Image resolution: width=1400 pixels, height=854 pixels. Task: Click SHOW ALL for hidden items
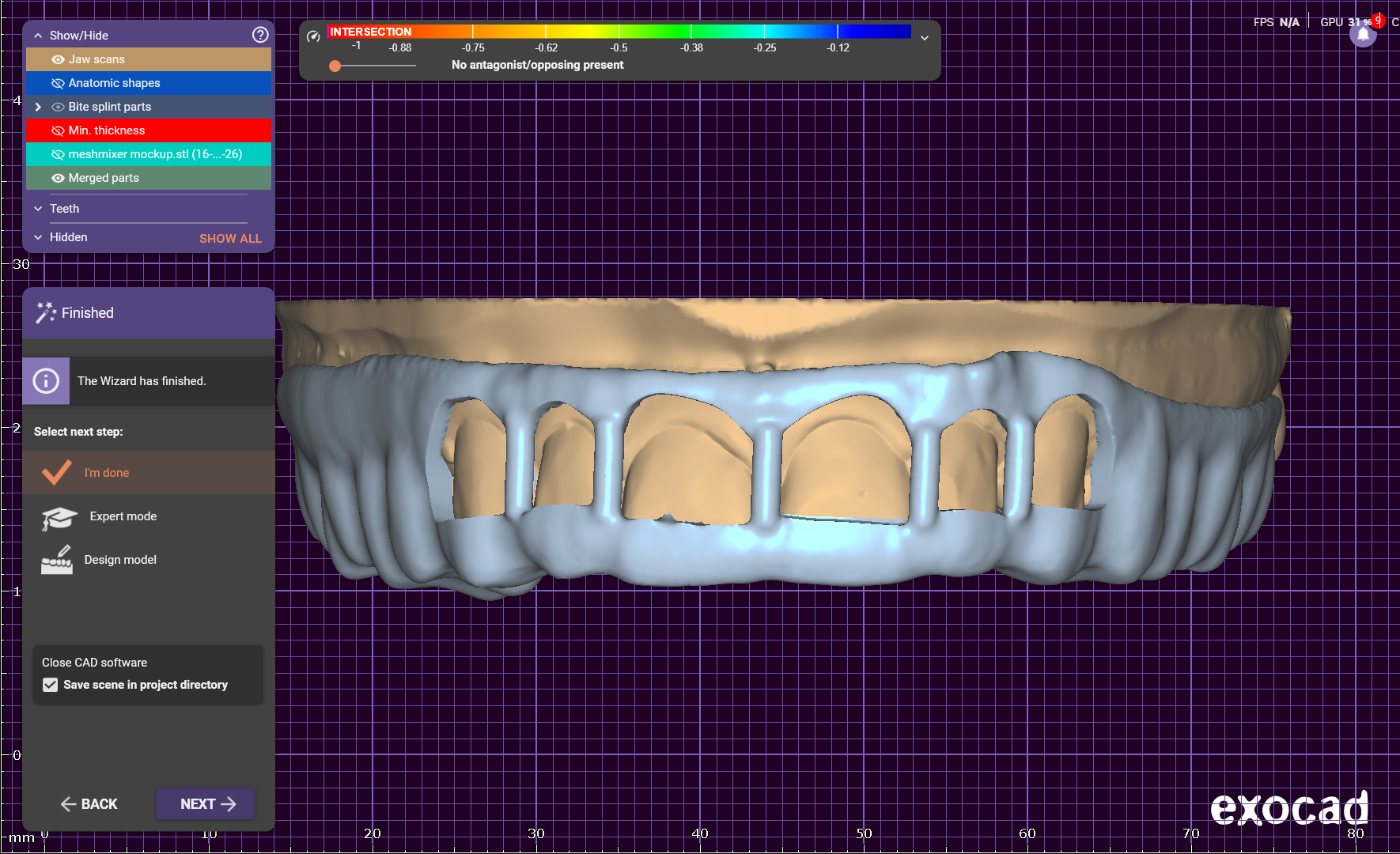[x=230, y=238]
